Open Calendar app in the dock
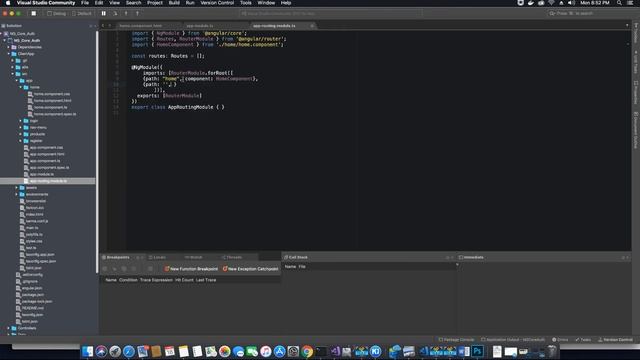This screenshot has width=640, height=360. 170,351
